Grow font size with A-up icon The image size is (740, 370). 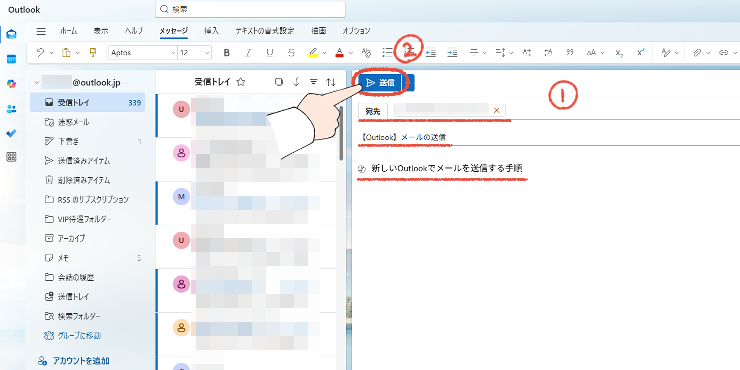coord(527,53)
